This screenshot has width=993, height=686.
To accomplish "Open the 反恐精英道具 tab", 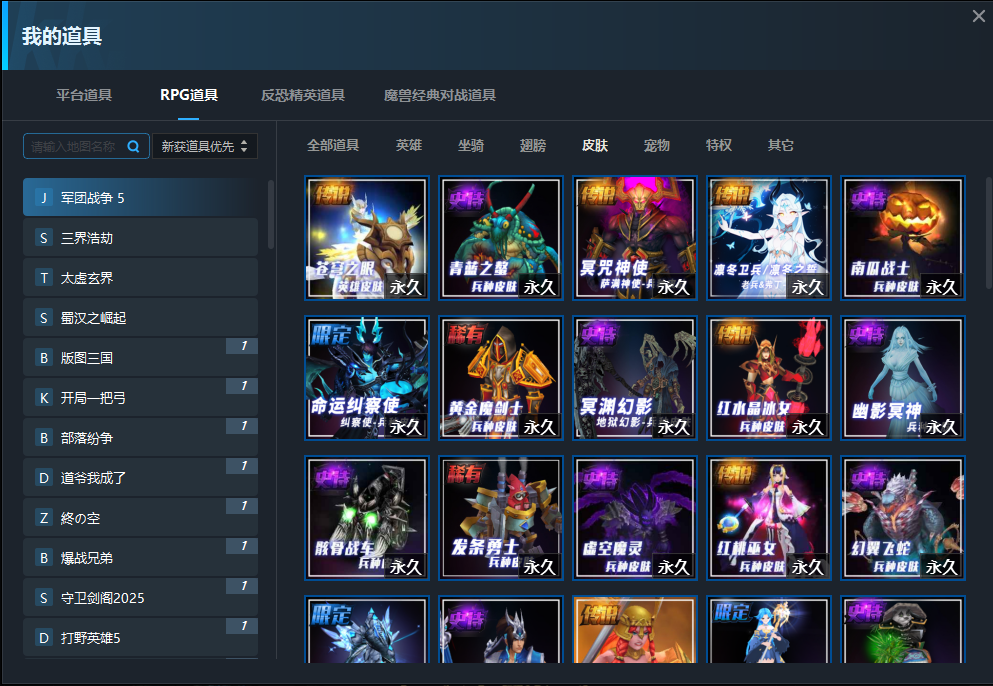I will [x=303, y=95].
